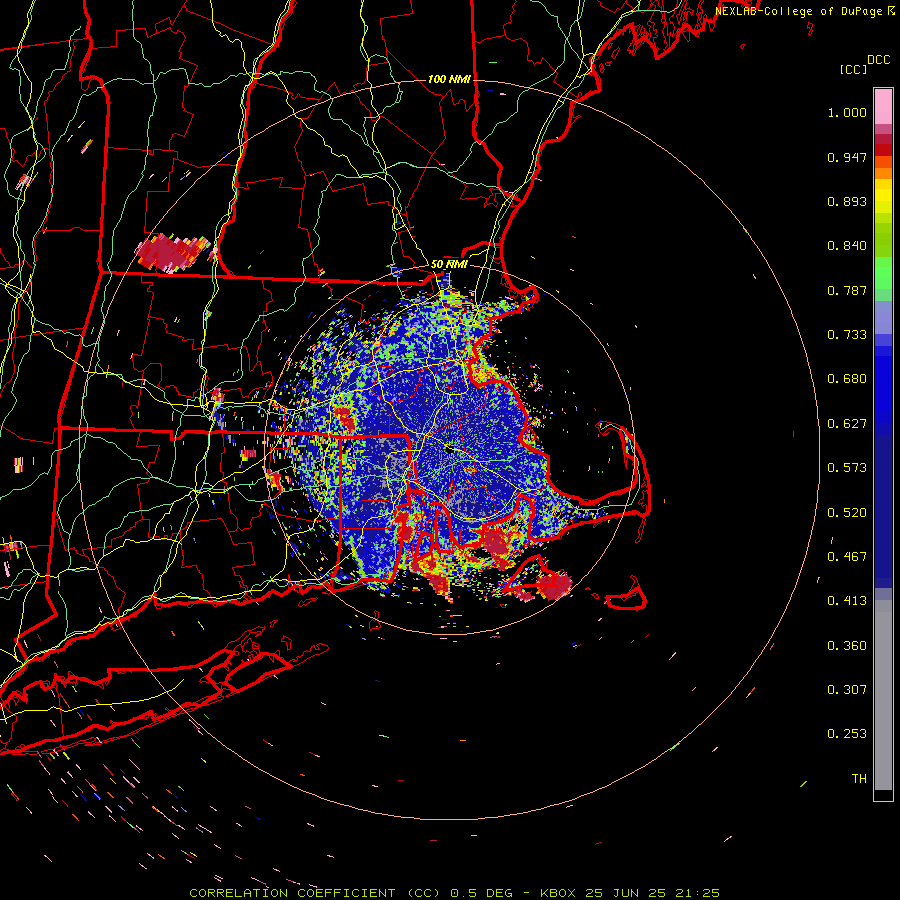Click the 0.520 color scale value
The width and height of the screenshot is (900, 900).
point(847,513)
